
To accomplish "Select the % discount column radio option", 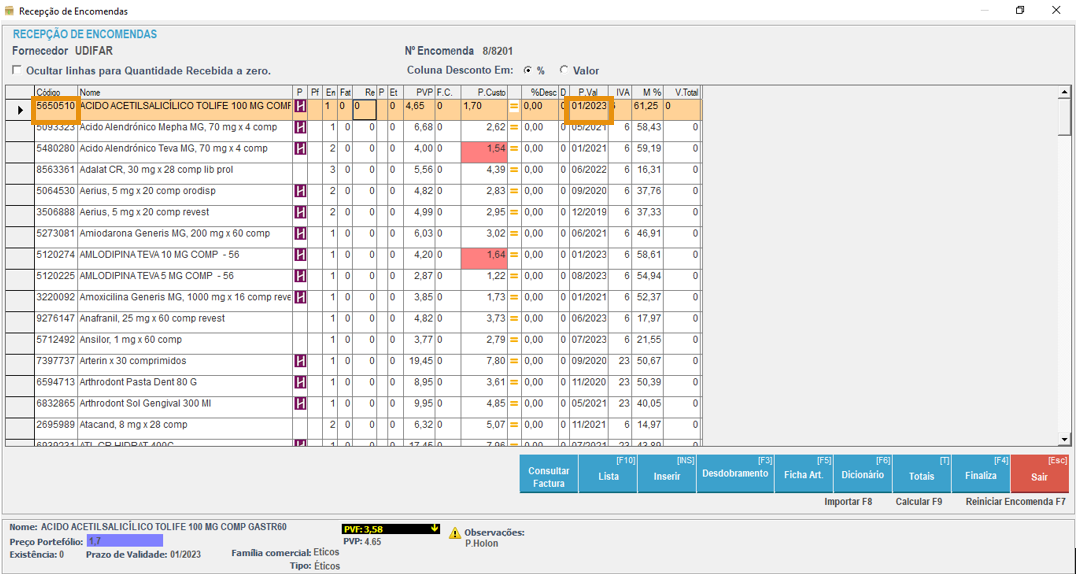I will 528,71.
